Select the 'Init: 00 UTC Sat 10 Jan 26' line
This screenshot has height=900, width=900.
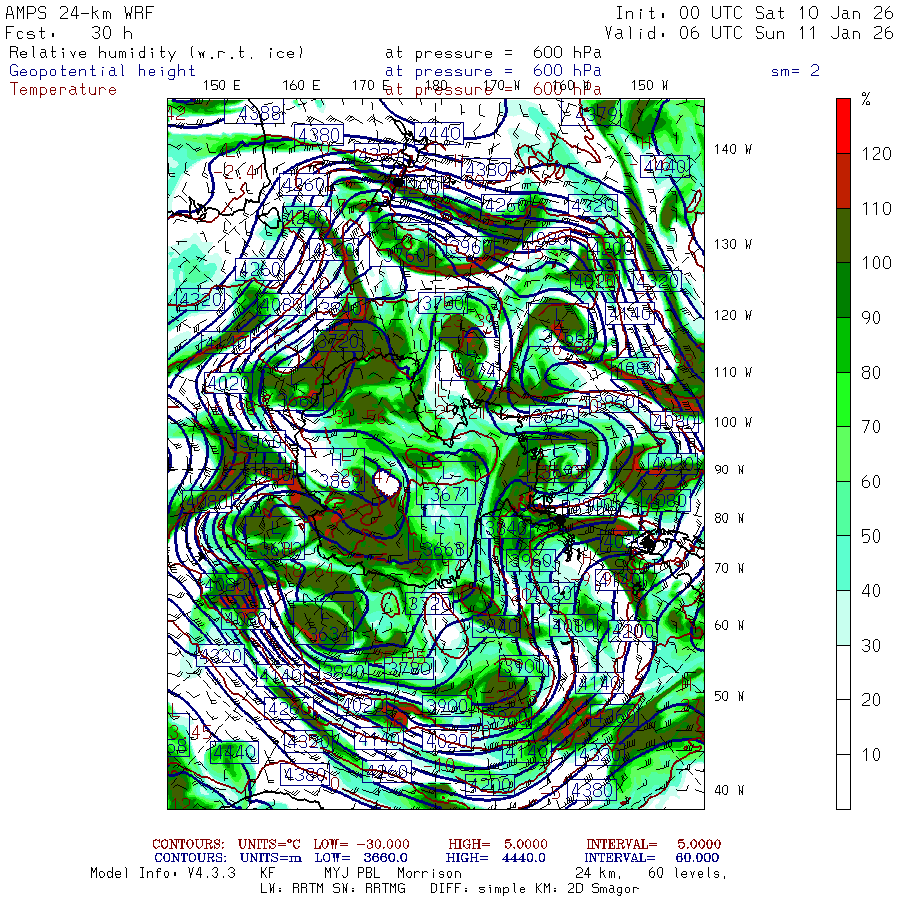click(755, 13)
